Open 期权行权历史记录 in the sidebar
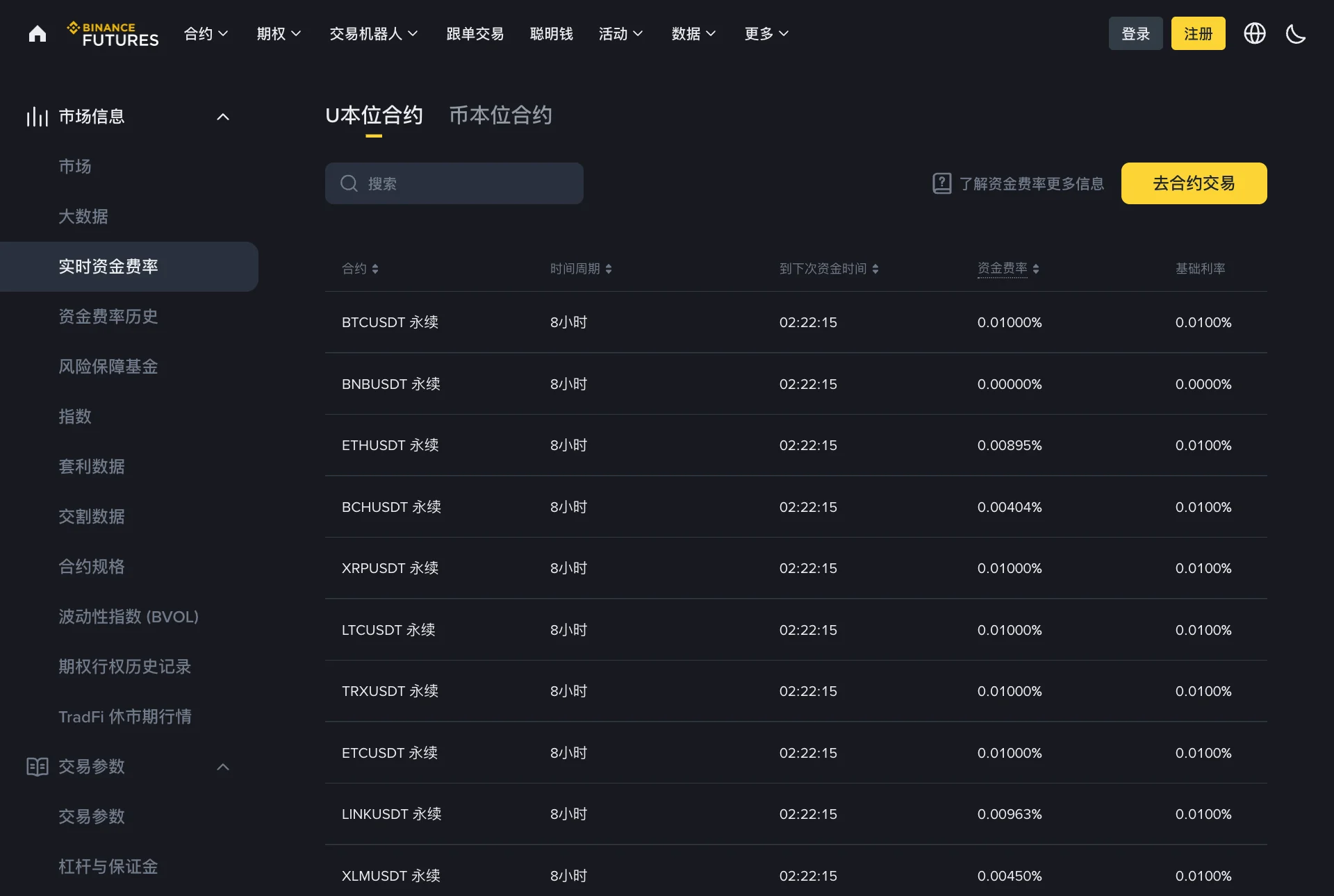This screenshot has width=1334, height=896. [x=125, y=667]
